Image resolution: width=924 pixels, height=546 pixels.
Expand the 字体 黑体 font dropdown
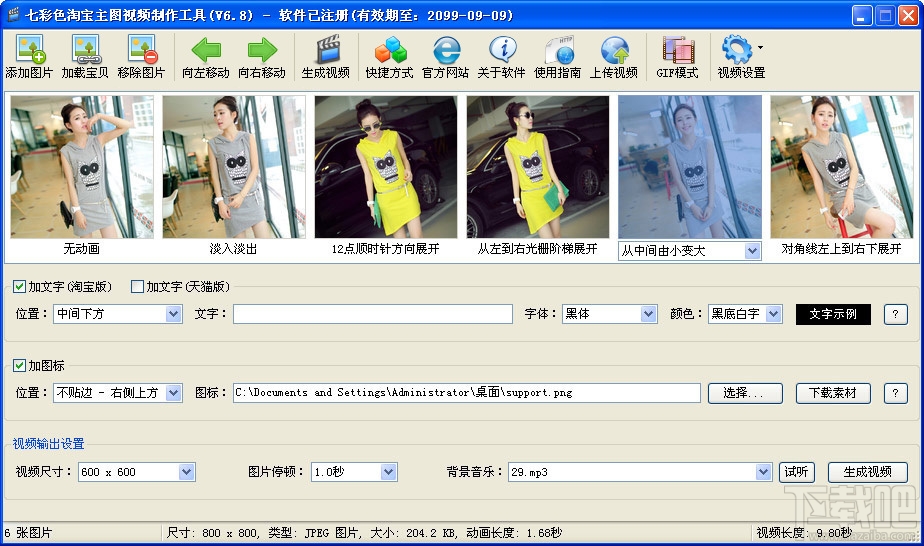click(x=609, y=314)
